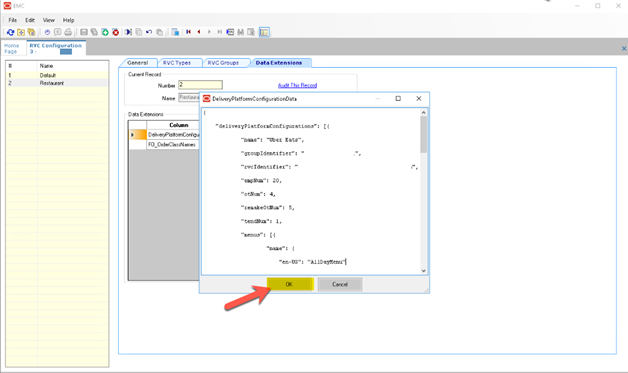This screenshot has height=373, width=628.
Task: Click the "en-US": "AllDayMenu" line in the JSON editor
Action: pos(312,262)
